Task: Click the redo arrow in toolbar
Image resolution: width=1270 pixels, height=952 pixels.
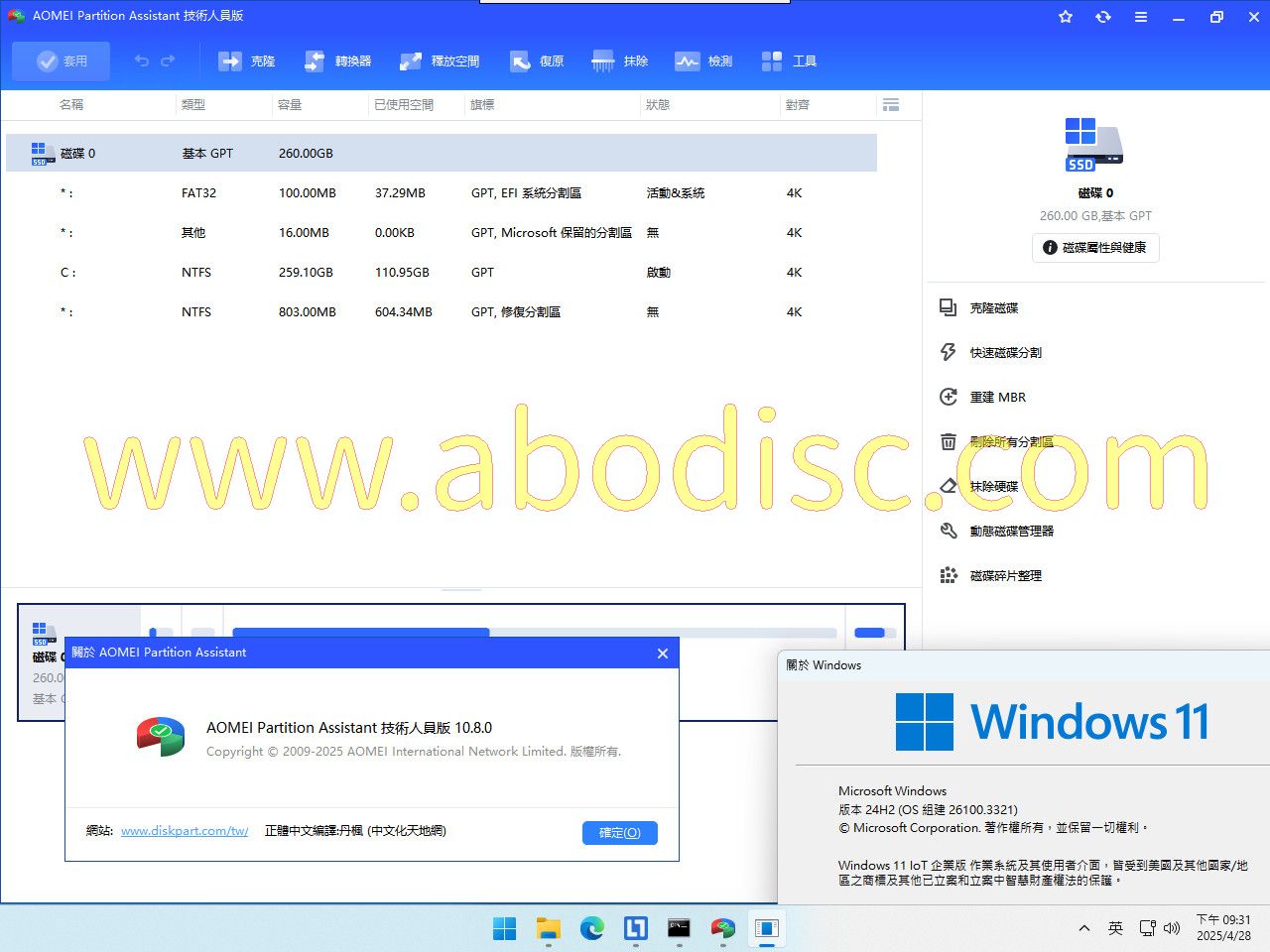Action: 168,61
